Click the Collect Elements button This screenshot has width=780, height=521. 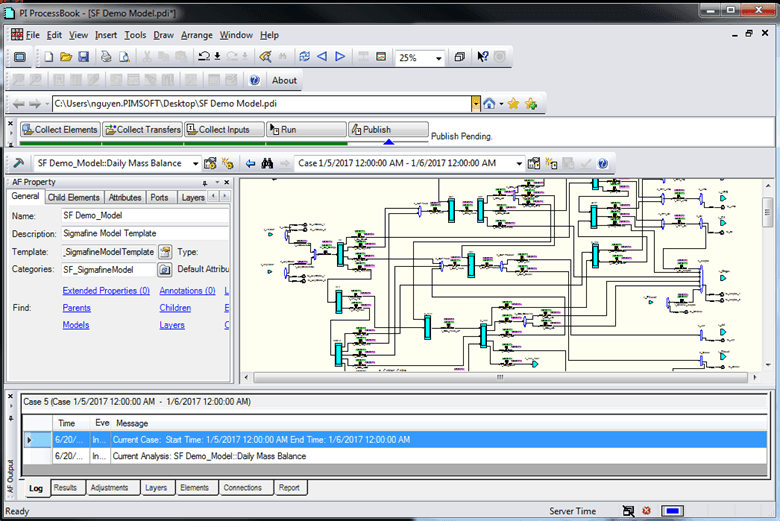[x=59, y=130]
